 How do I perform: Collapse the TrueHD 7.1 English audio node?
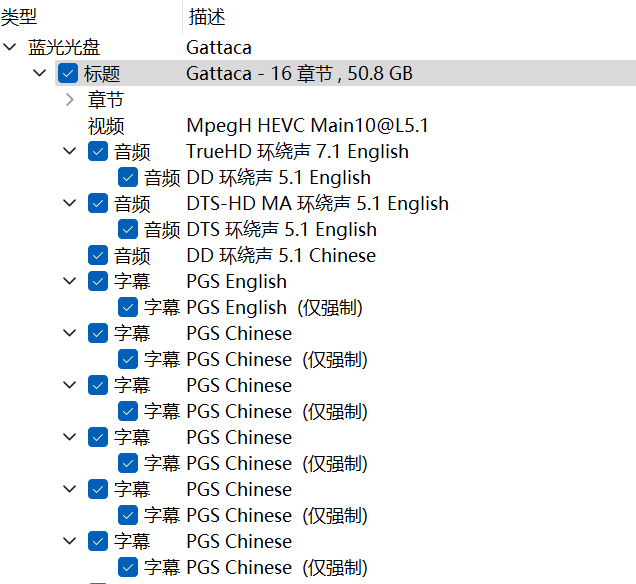click(70, 152)
